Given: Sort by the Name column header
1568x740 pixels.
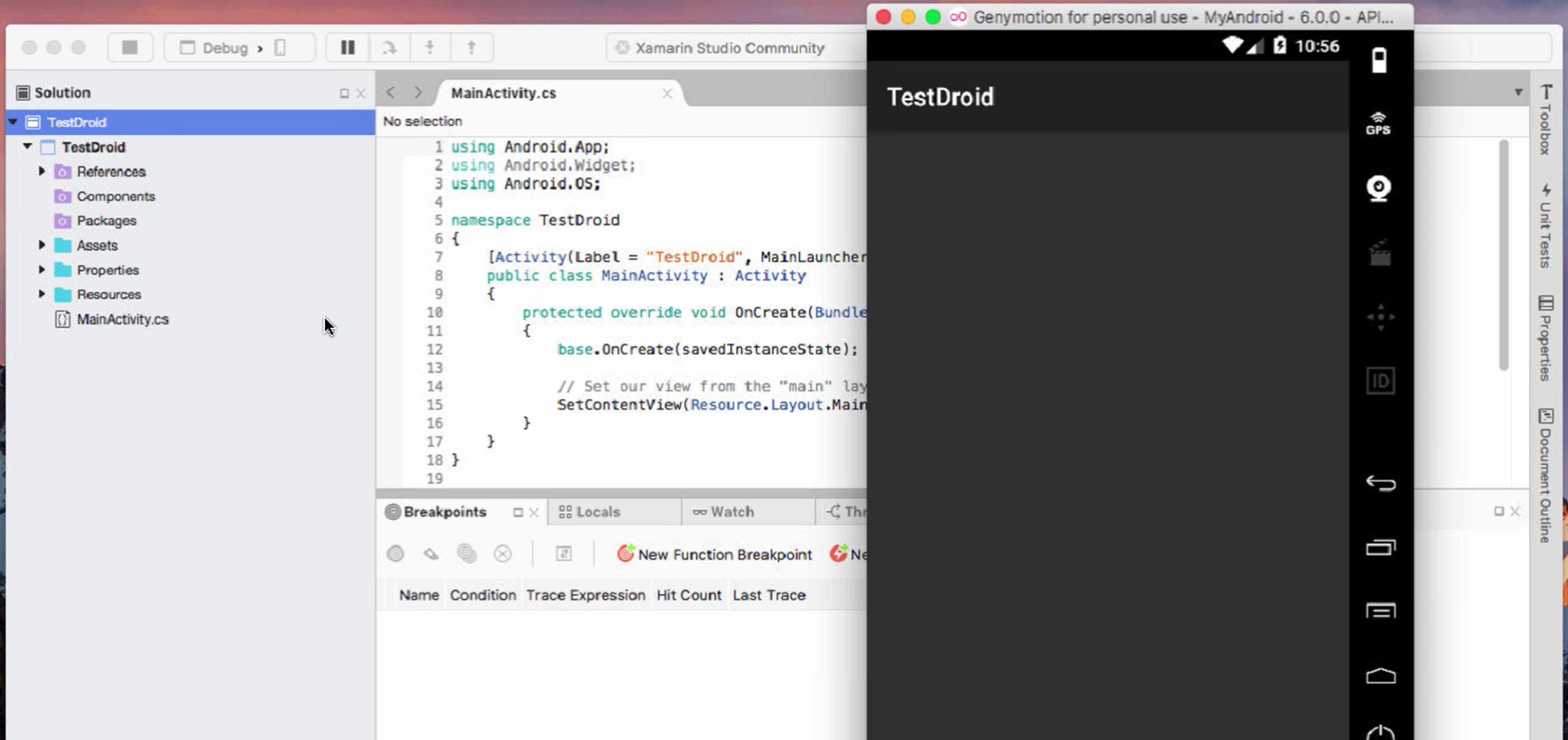Looking at the screenshot, I should click(419, 594).
